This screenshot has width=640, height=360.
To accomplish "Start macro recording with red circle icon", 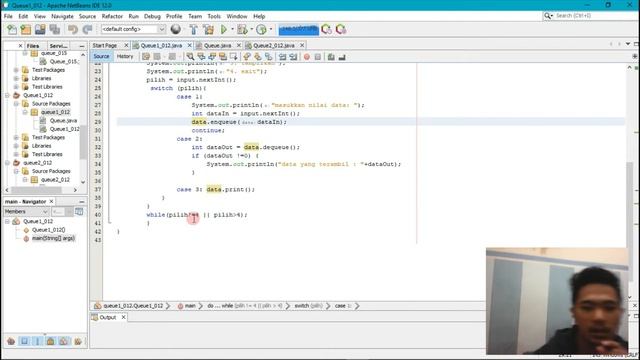I will coord(307,57).
